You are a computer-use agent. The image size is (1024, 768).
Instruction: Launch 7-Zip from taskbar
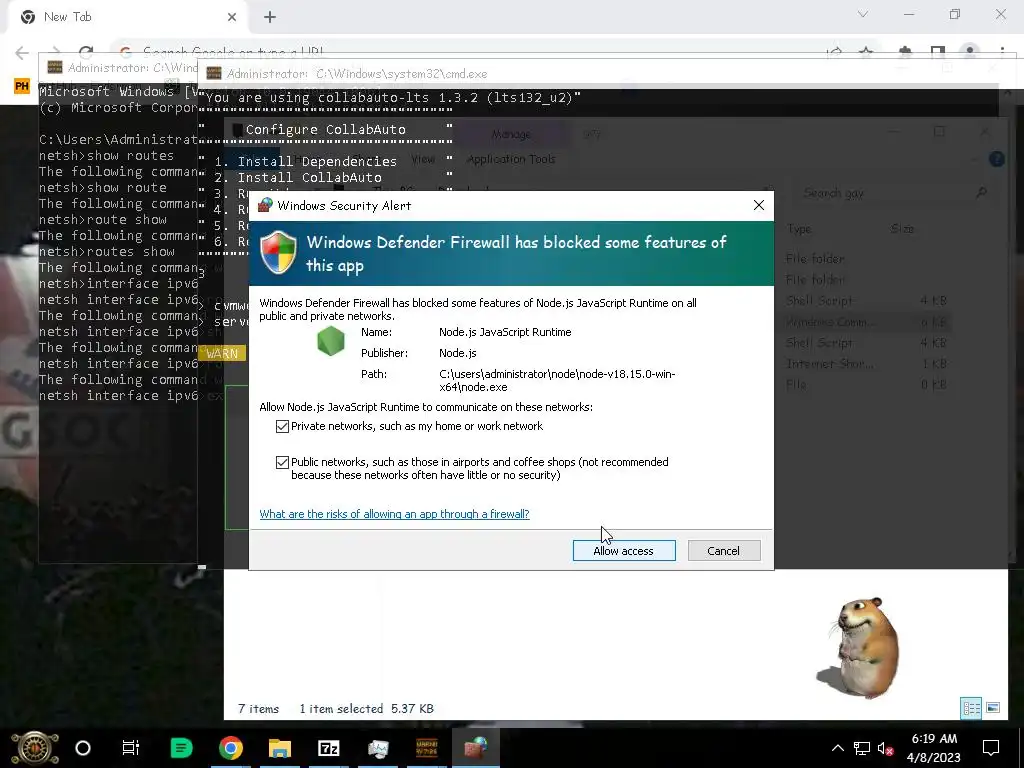coord(328,748)
